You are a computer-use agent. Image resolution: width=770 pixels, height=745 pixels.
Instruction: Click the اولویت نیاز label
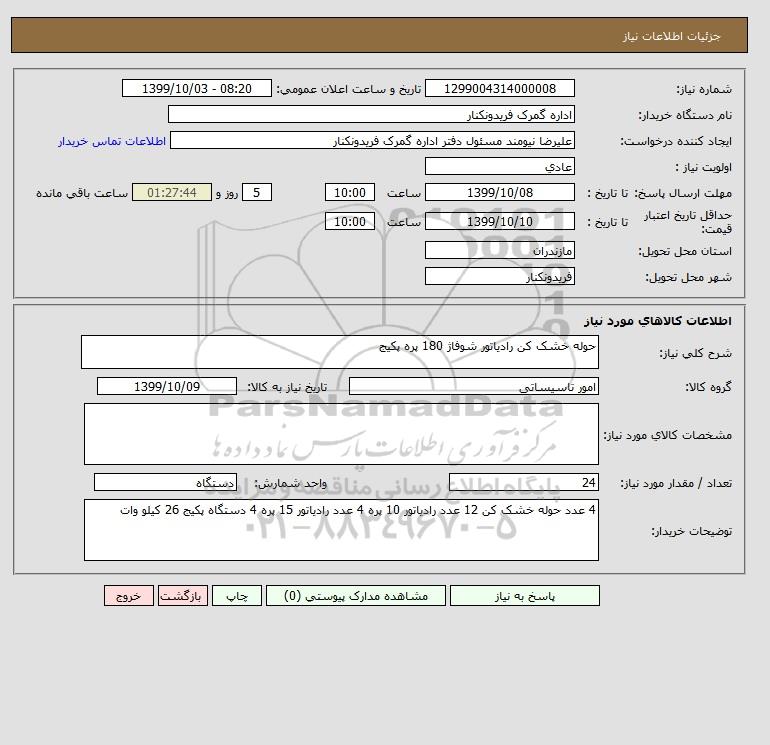tap(704, 167)
